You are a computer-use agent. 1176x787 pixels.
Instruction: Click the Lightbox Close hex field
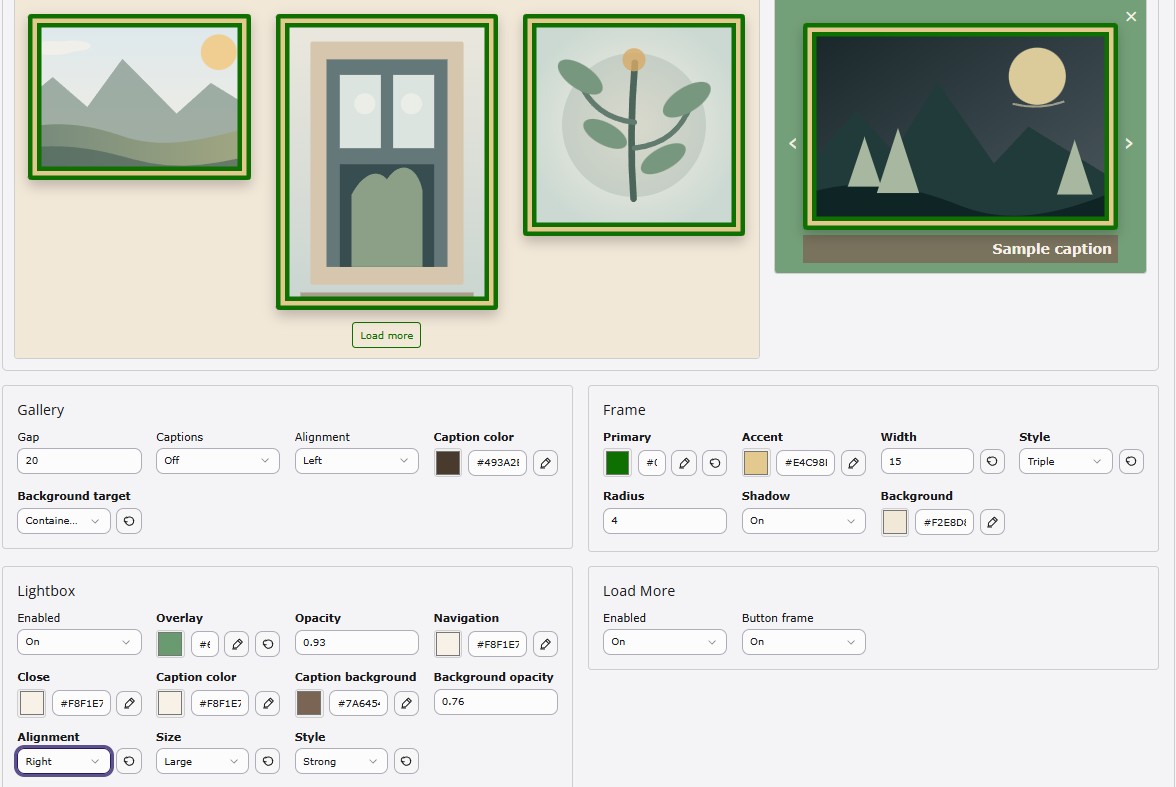[x=81, y=703]
